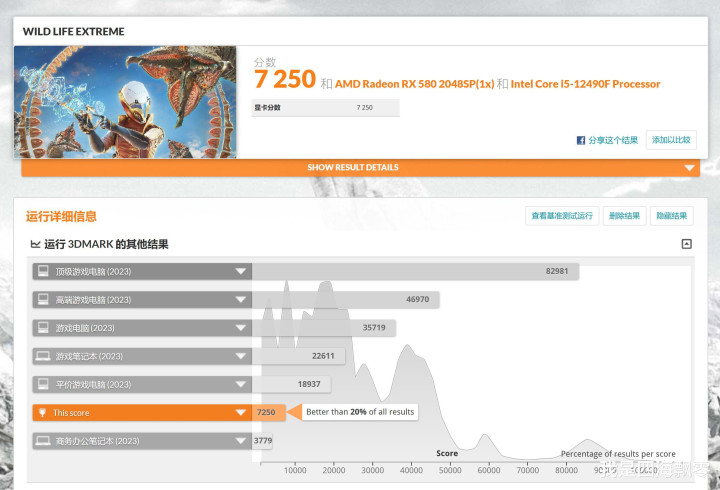The image size is (720, 490).
Task: Click the 46970 score bar value
Action: coord(417,299)
